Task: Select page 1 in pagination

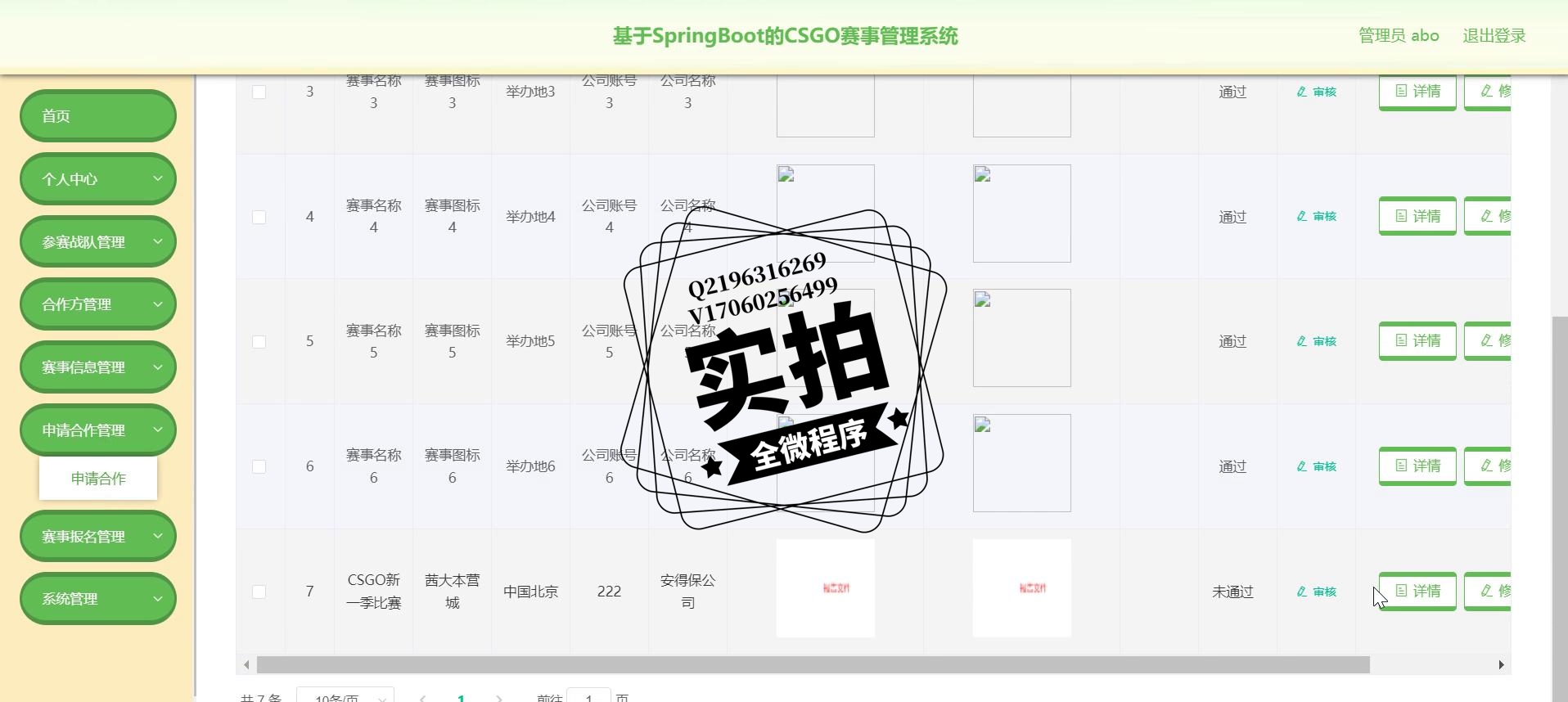Action: (x=461, y=698)
